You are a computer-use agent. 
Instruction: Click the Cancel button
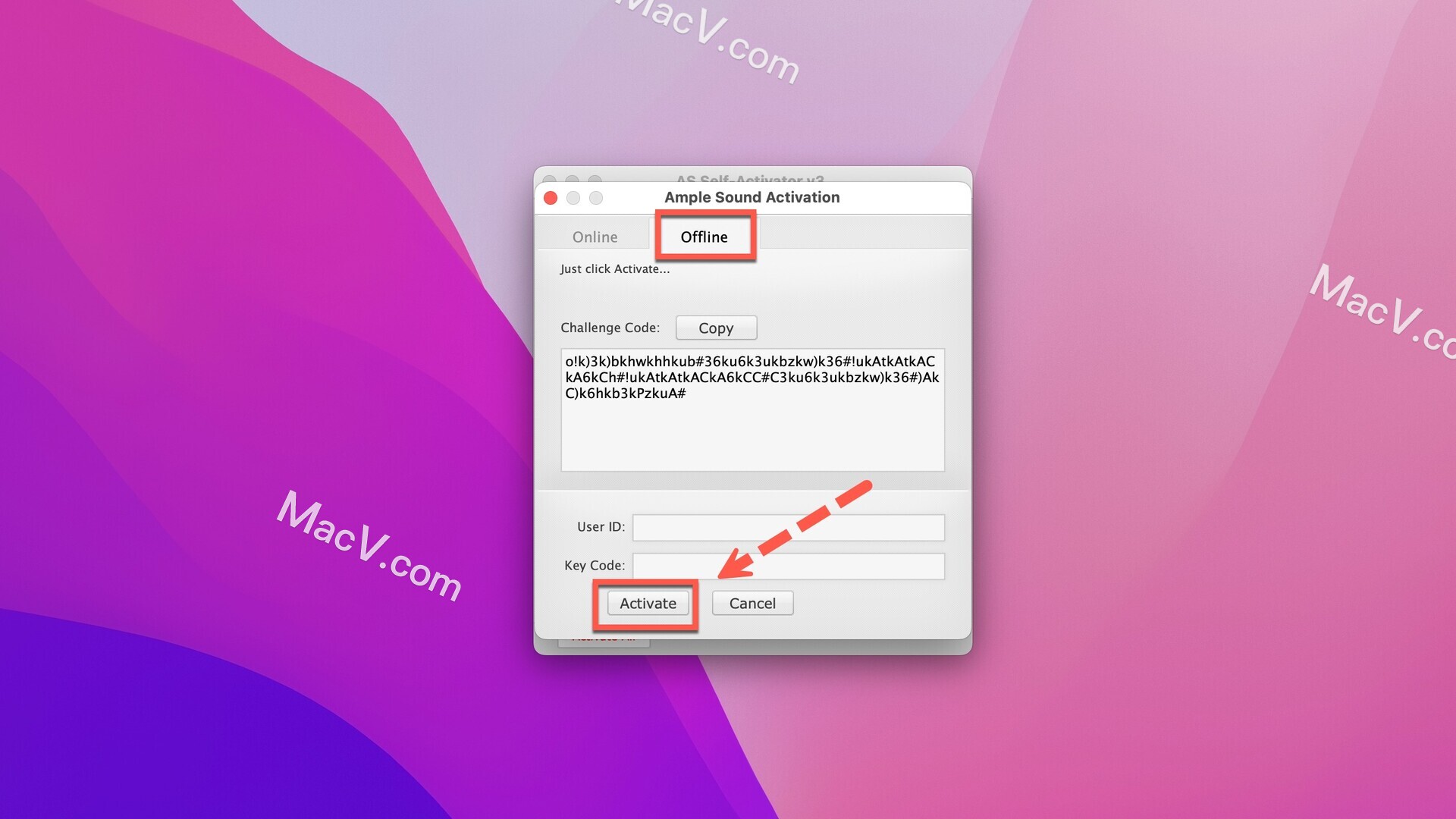click(752, 603)
